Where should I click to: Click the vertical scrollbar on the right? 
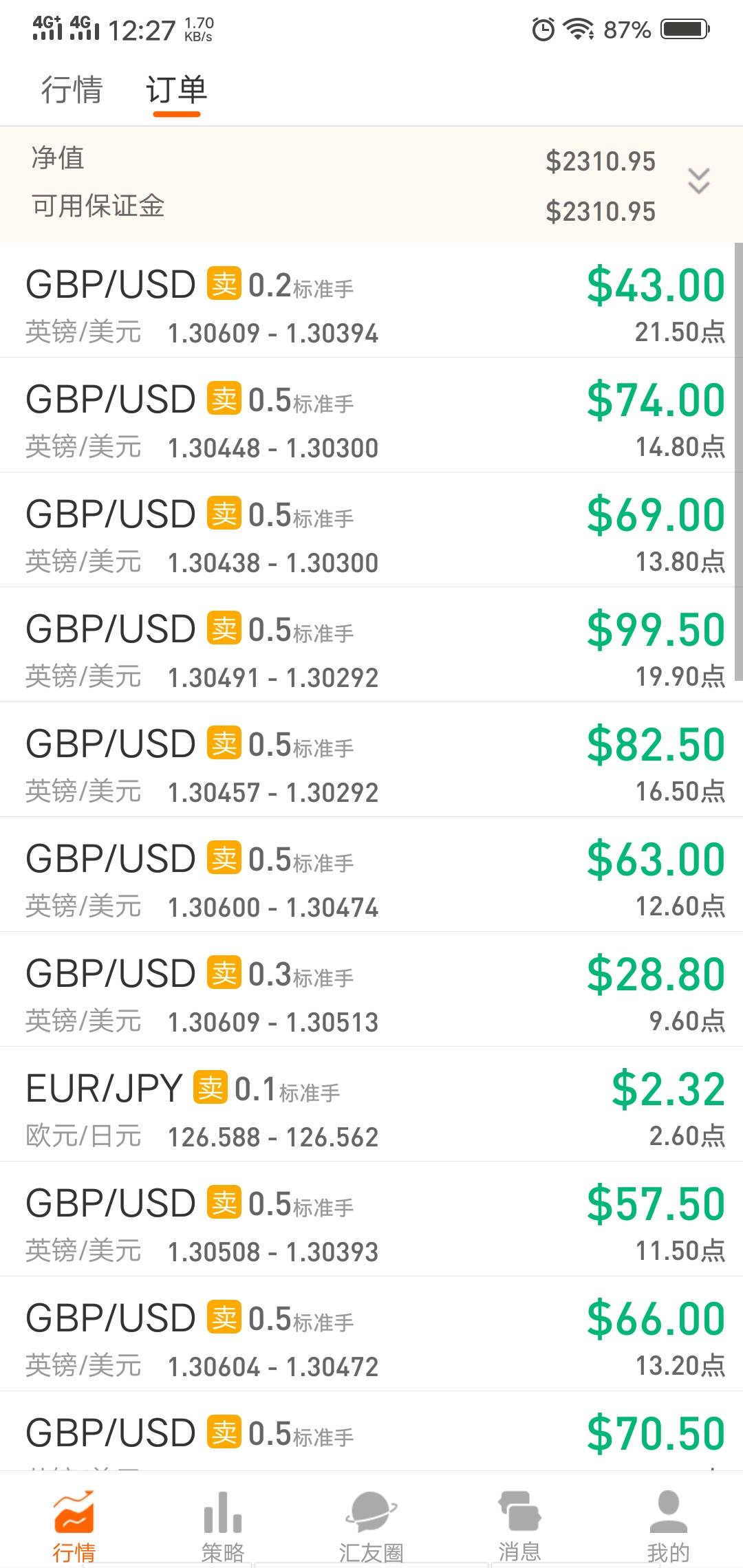[x=738, y=461]
